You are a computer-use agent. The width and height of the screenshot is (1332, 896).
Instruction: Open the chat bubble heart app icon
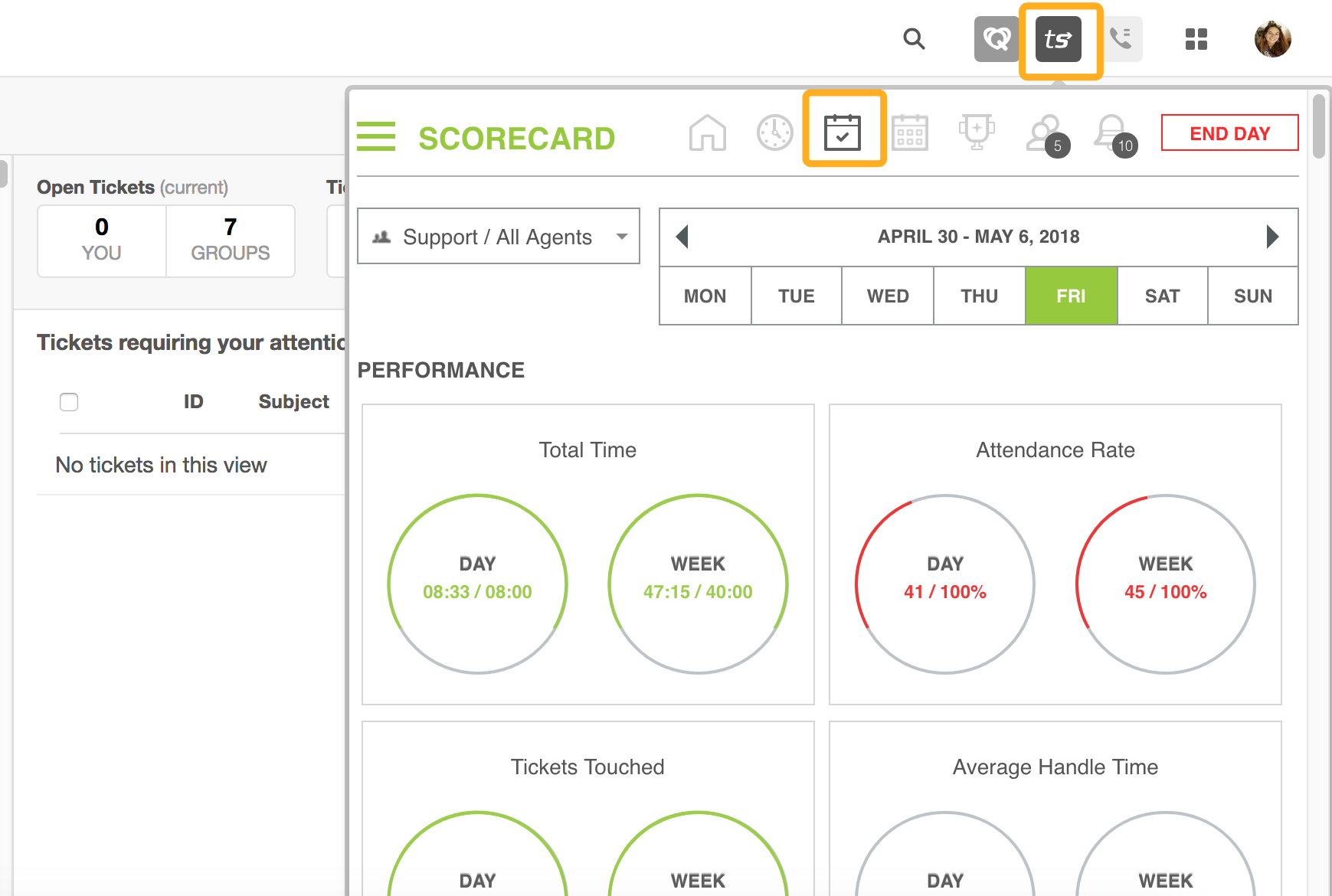(997, 39)
